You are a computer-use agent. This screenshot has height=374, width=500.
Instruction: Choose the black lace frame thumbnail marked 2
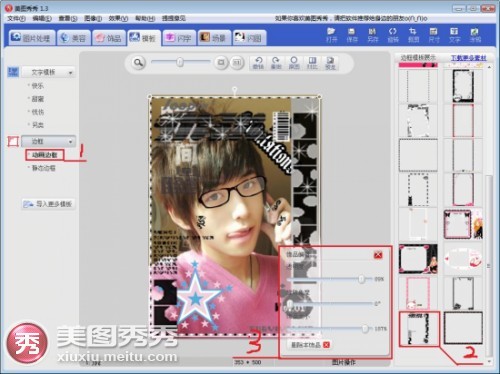click(419, 329)
